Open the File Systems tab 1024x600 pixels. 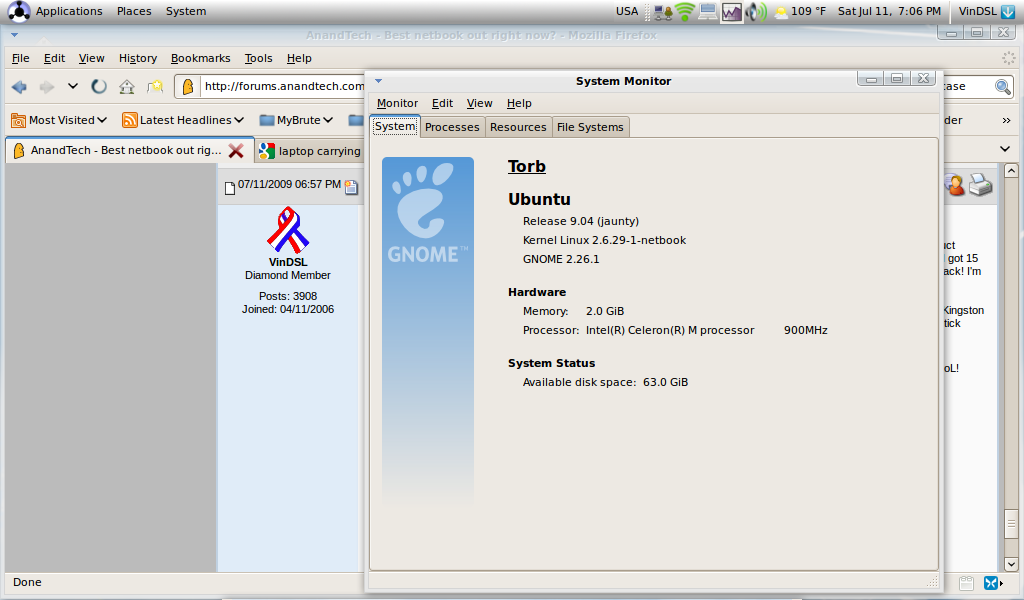click(590, 127)
